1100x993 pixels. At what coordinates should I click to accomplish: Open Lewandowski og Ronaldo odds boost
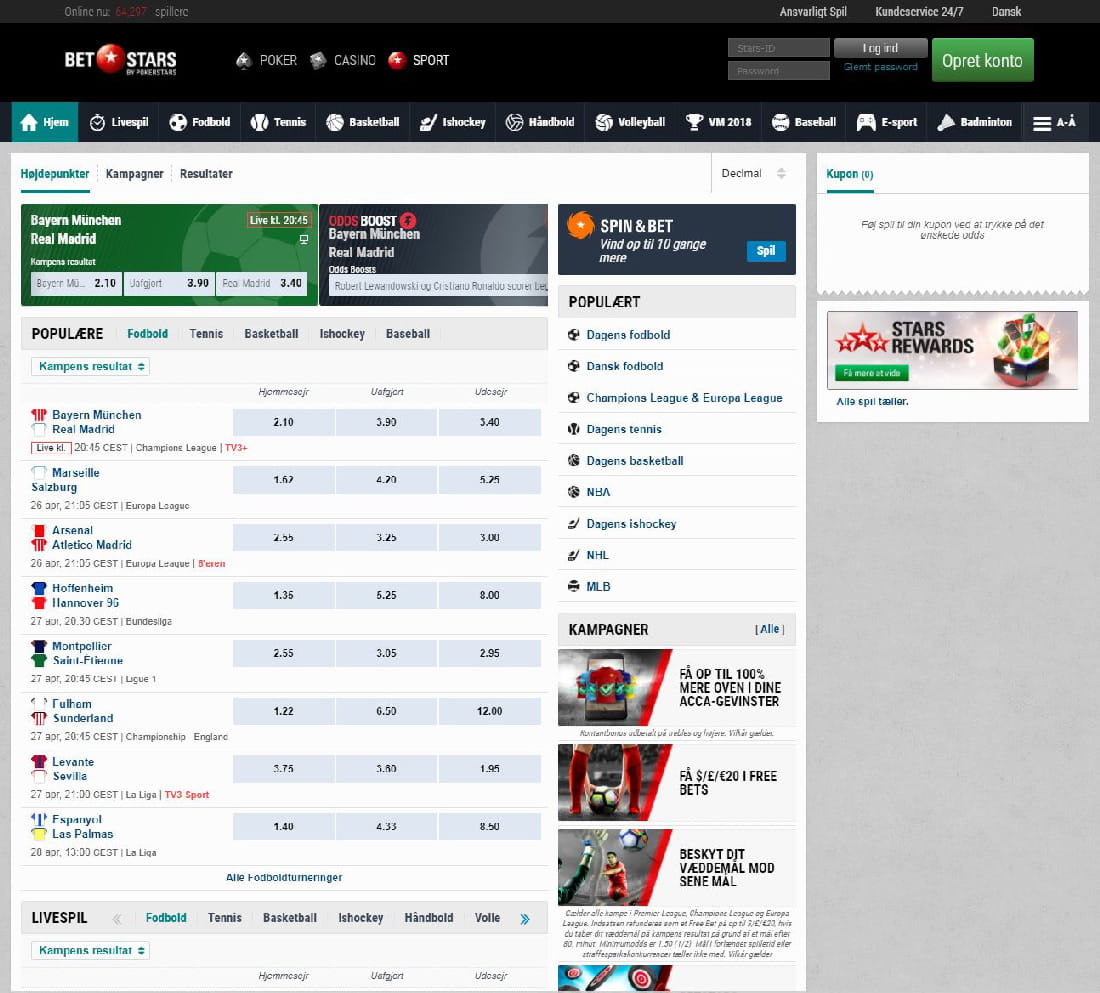coord(438,286)
